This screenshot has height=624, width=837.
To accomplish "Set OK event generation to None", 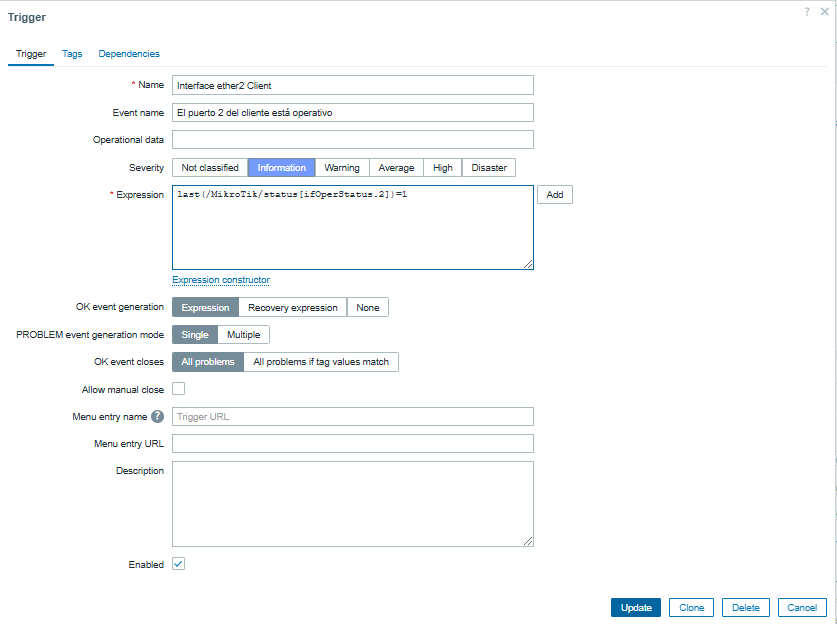I will pyautogui.click(x=368, y=307).
